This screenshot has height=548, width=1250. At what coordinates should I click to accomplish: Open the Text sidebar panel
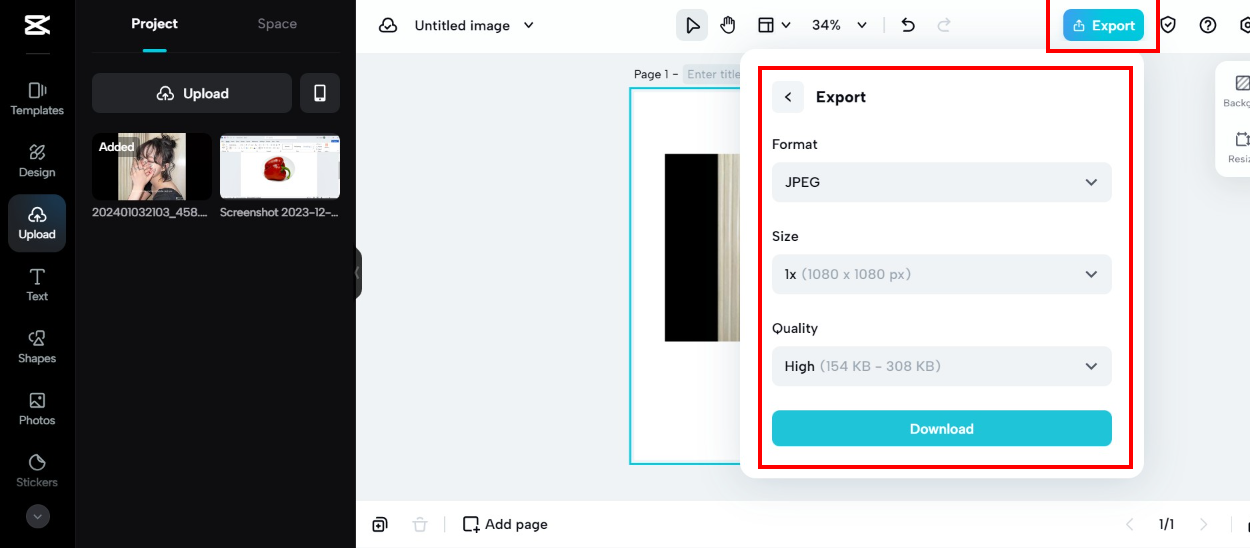coord(37,285)
